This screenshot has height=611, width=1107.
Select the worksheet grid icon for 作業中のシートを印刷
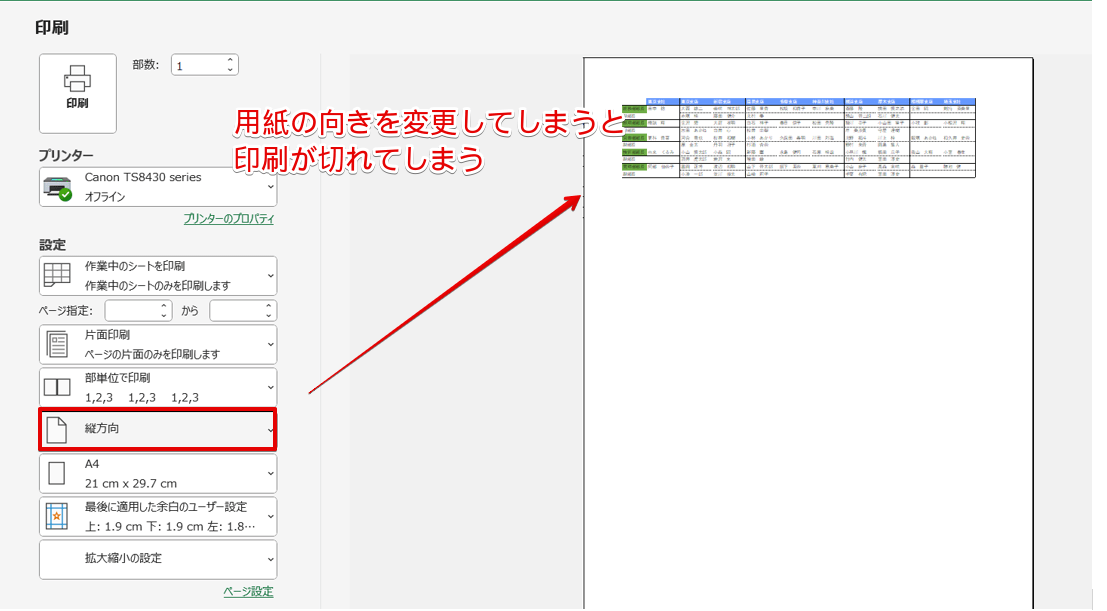56,275
